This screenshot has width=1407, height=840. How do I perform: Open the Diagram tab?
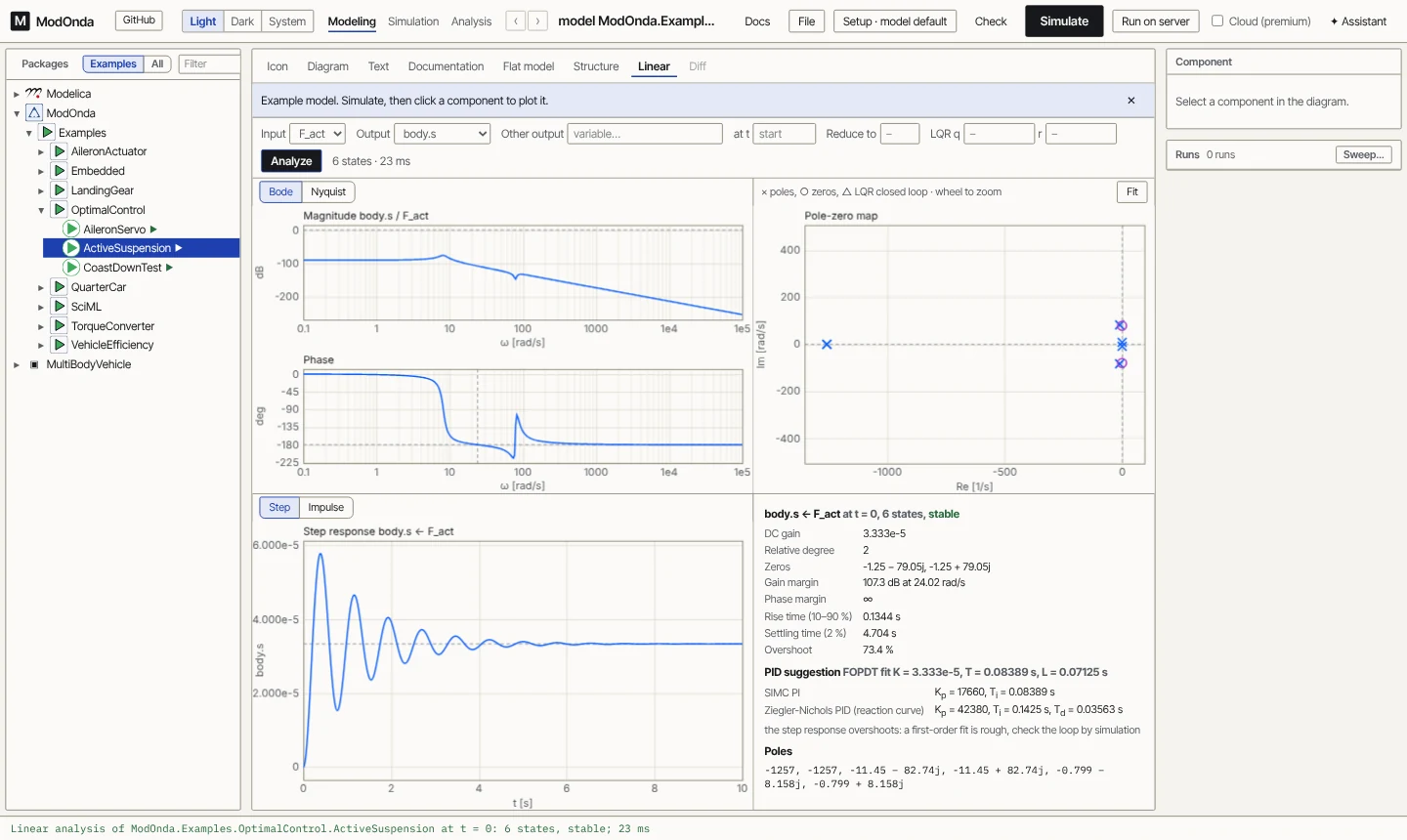(327, 66)
